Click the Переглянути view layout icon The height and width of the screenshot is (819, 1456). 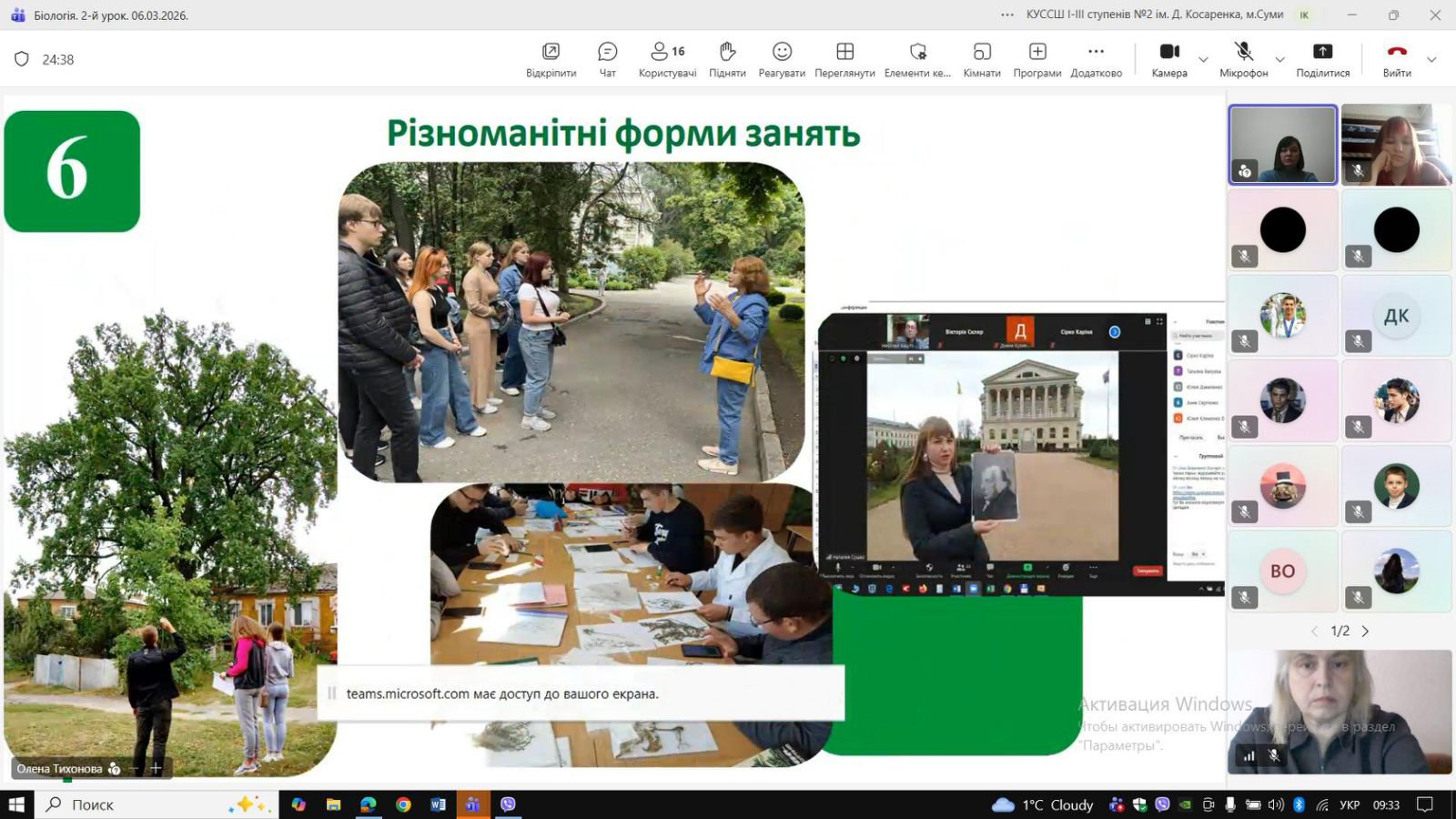tap(844, 59)
